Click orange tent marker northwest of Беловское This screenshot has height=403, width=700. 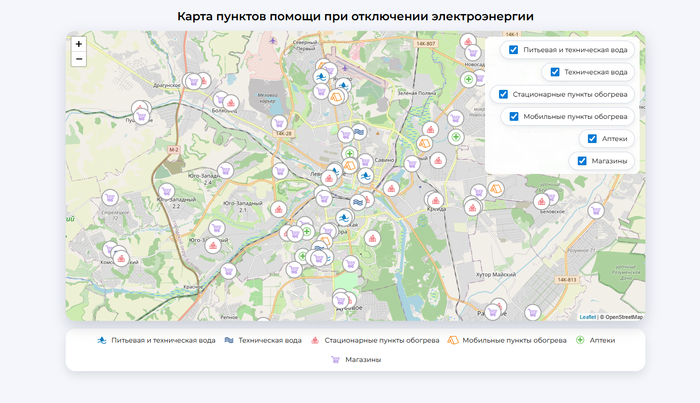[x=496, y=189]
